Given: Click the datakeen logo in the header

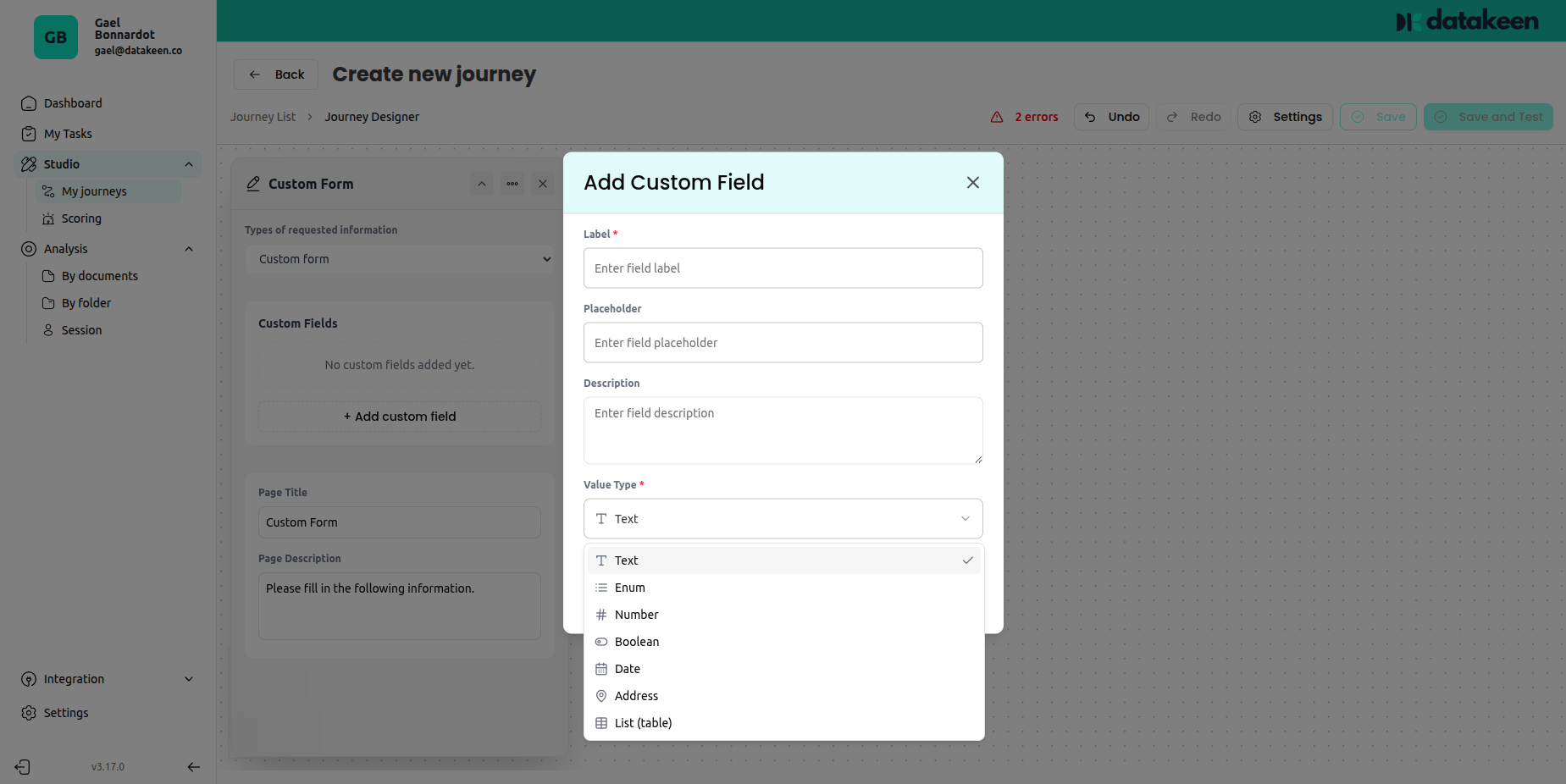Looking at the screenshot, I should 1467,20.
